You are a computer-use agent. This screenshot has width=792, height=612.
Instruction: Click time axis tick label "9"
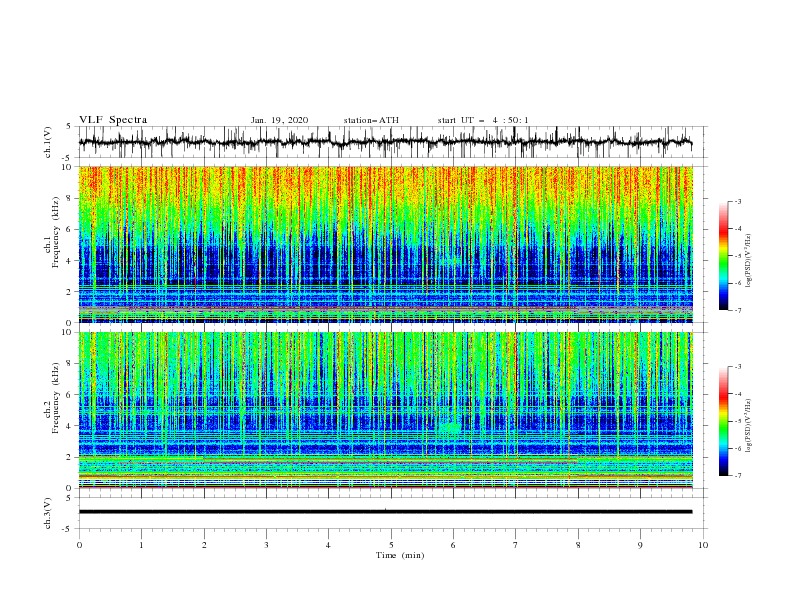640,545
